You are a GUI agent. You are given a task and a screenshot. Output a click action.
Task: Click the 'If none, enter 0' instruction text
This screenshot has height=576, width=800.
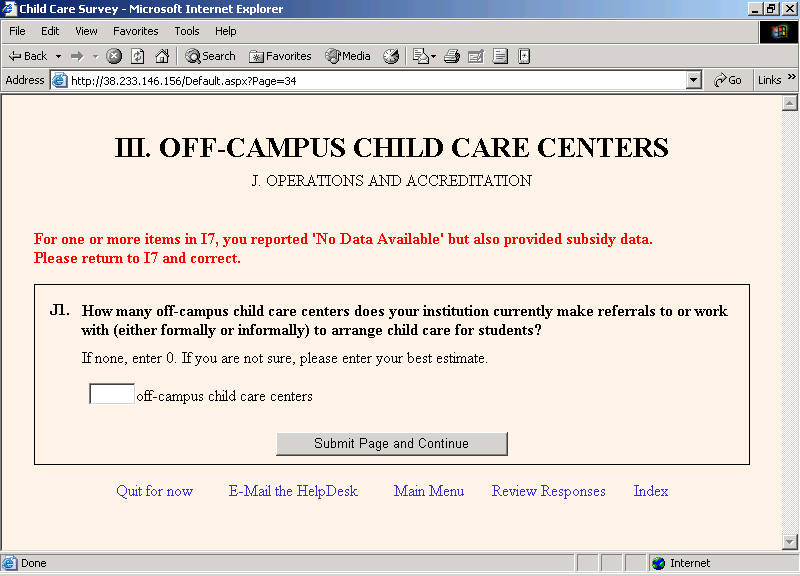coord(284,358)
